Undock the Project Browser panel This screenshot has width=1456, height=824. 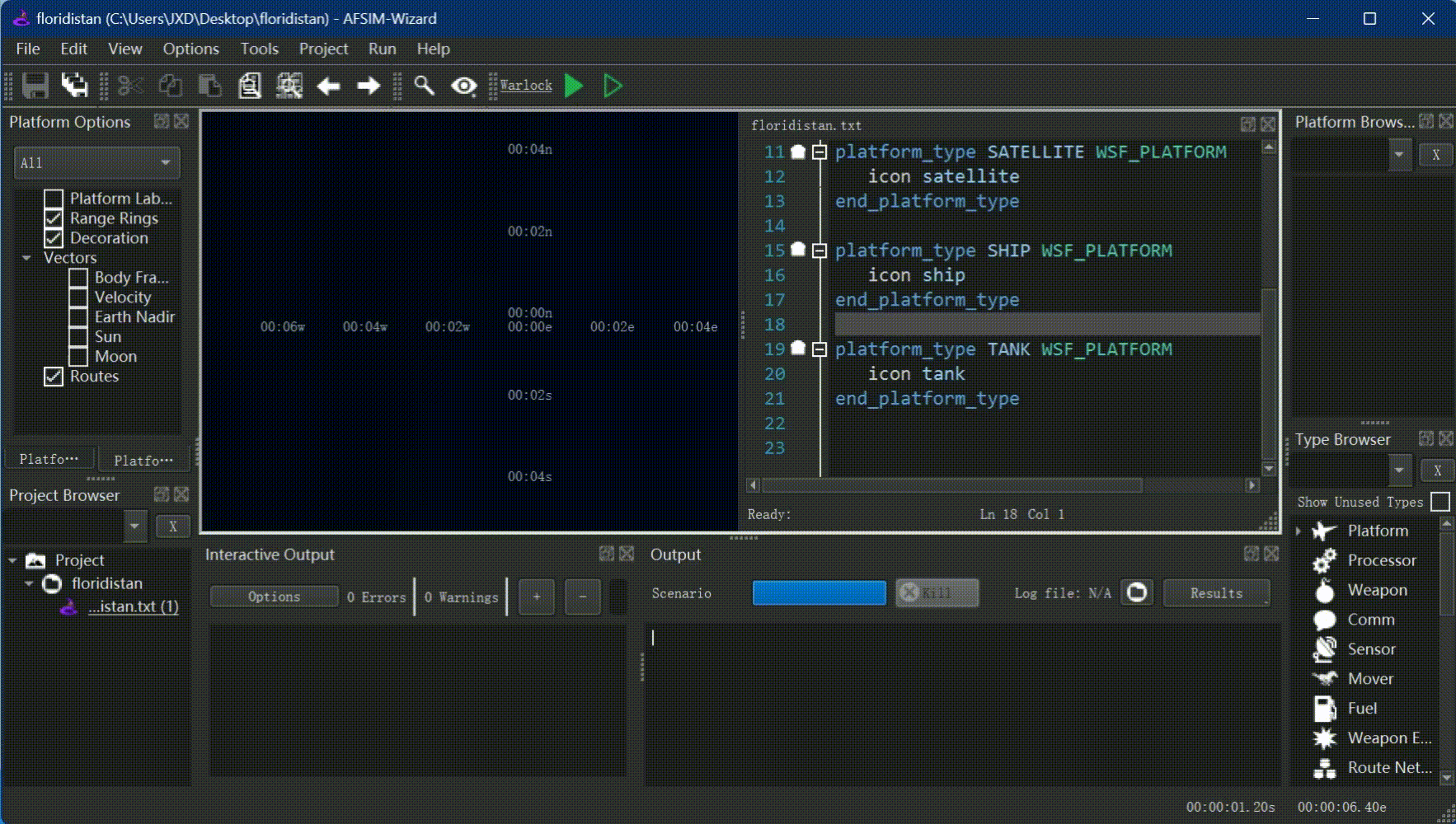[x=162, y=494]
